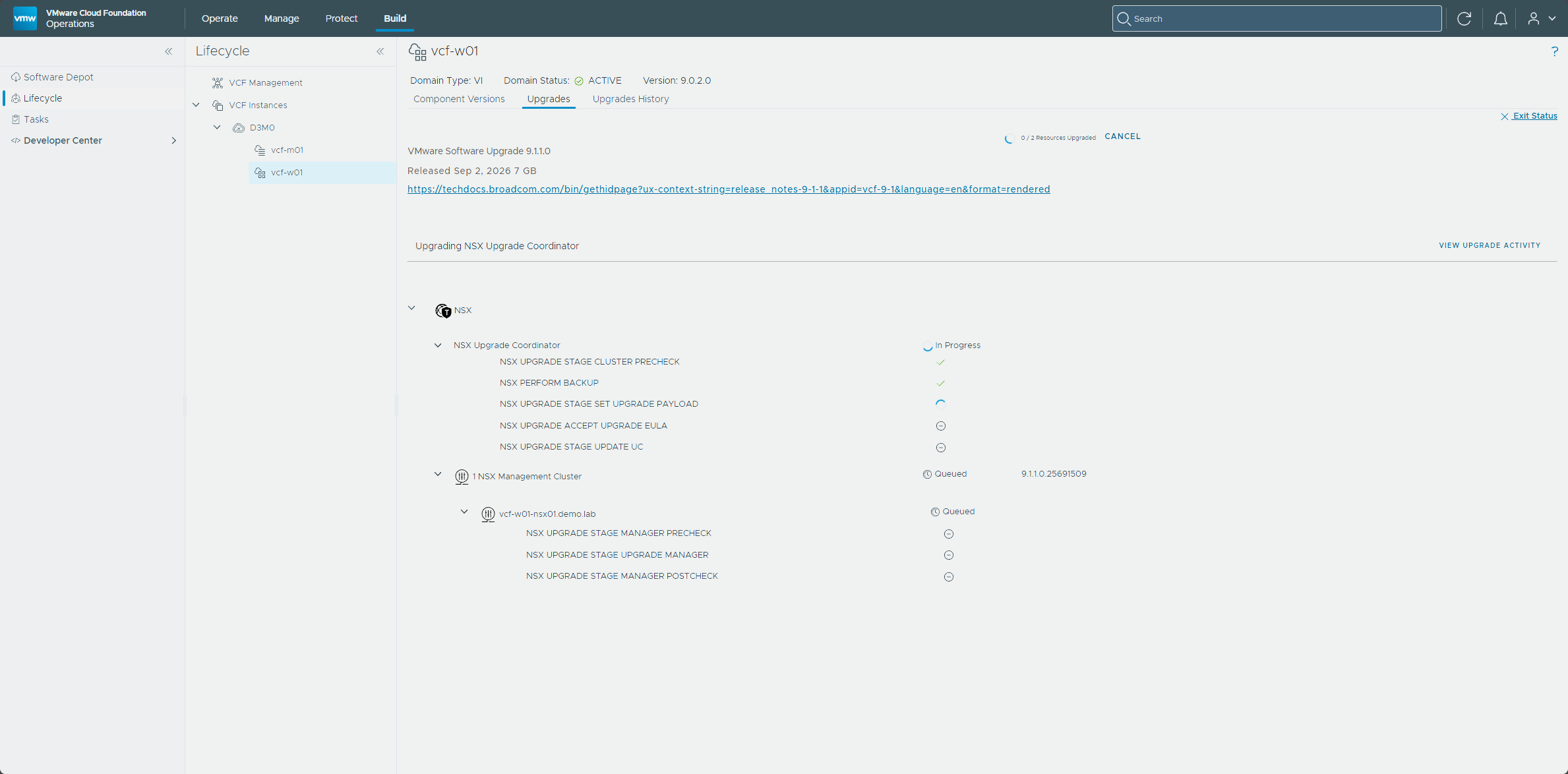
Task: Click the vcf-m01 domain icon
Action: (x=260, y=150)
